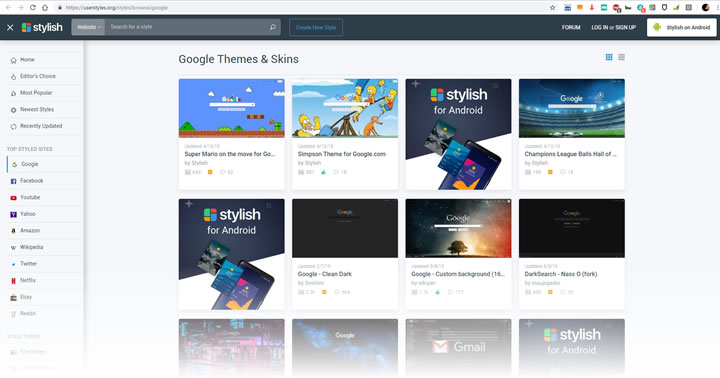Click the Youtube sidebar icon
The image size is (720, 378).
point(13,198)
